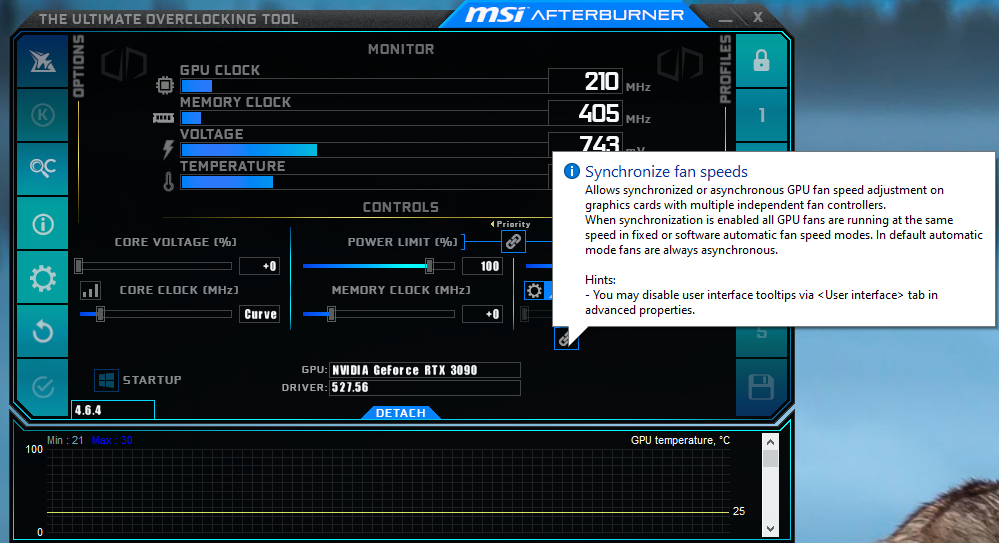
Task: Click the hardware monitor scrollbar down arrow
Action: click(x=770, y=529)
